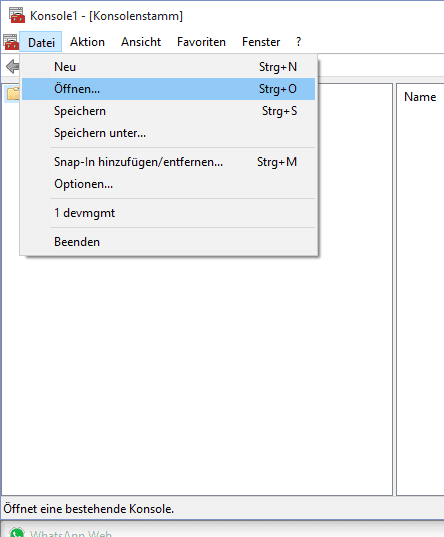Viewport: 444px width, 537px height.
Task: Open the Optionen... entry
Action: [x=169, y=184]
